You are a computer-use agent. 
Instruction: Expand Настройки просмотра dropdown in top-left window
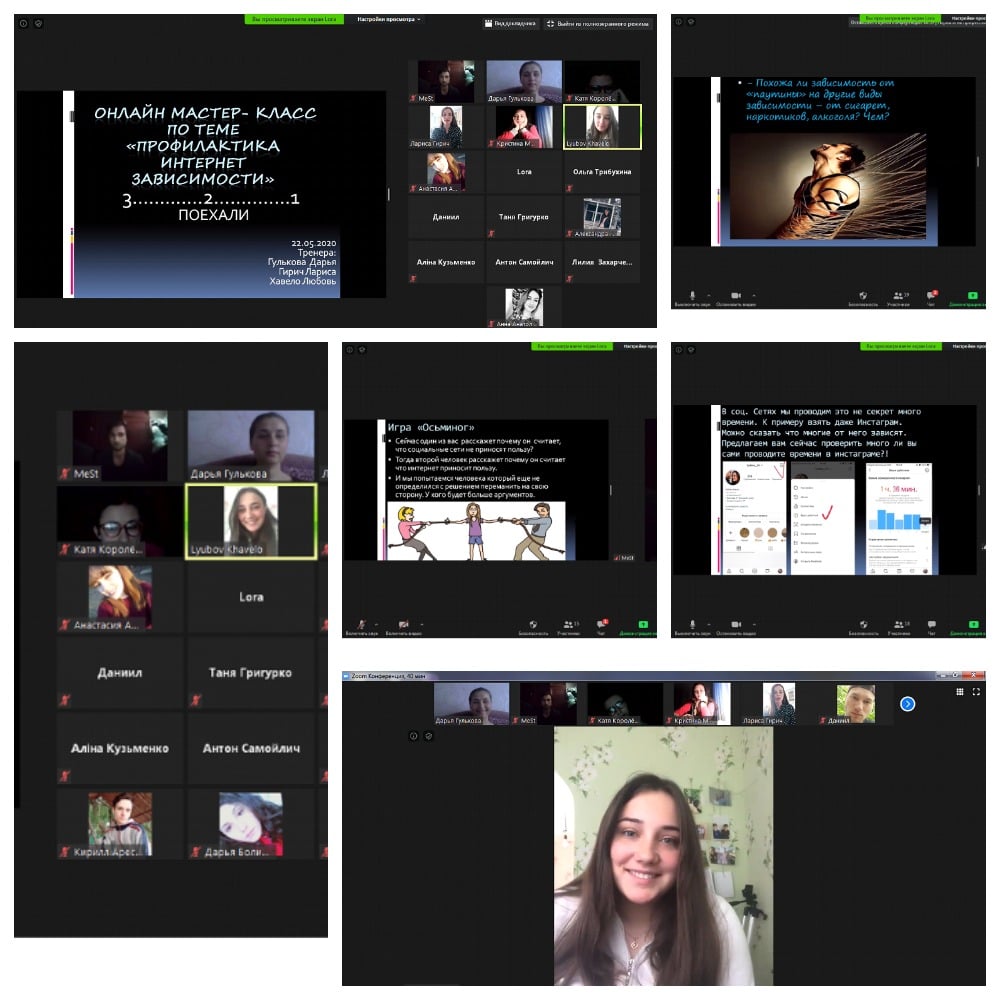(x=389, y=19)
